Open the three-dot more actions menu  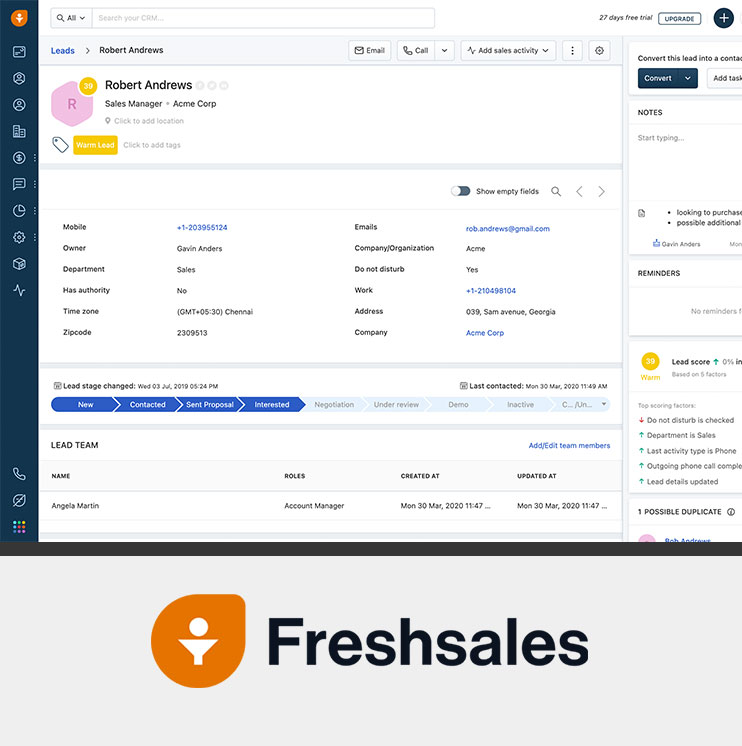(572, 50)
